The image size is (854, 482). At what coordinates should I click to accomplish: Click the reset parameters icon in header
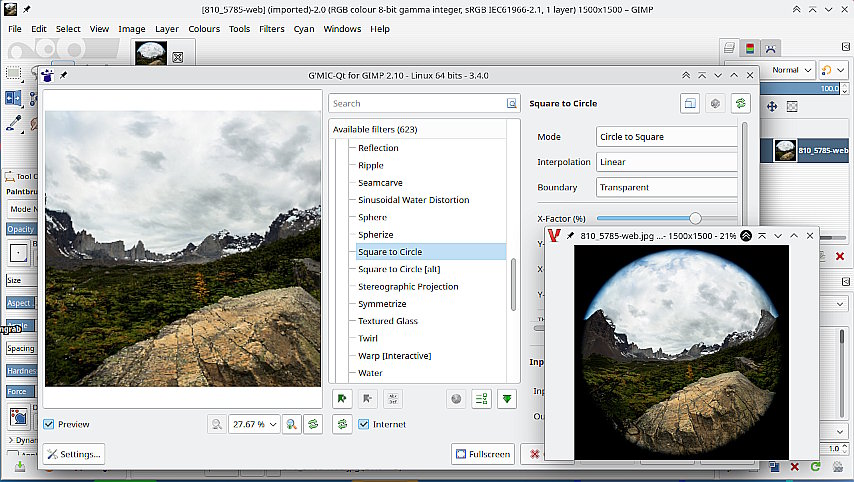pos(740,103)
